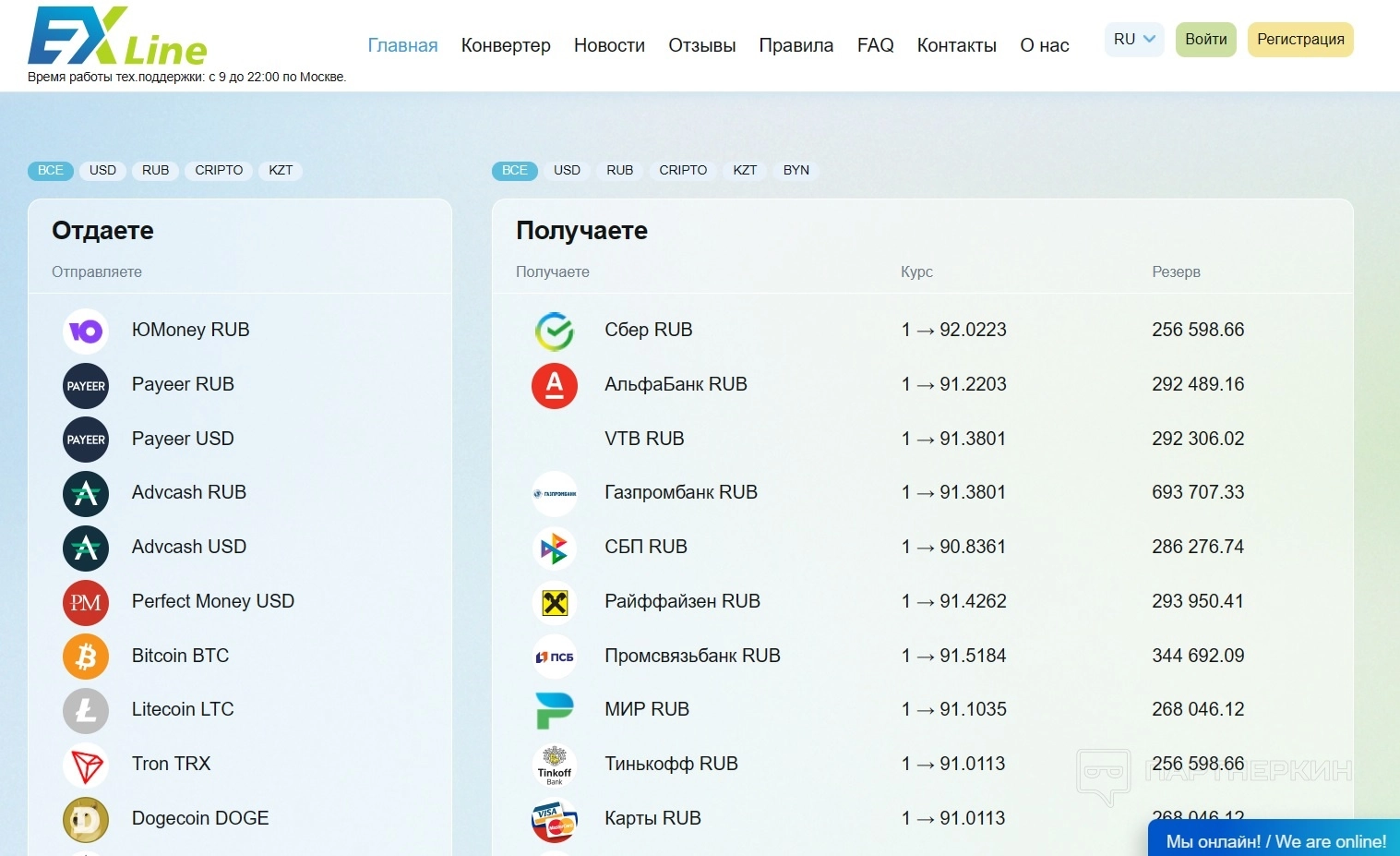Viewport: 1400px width, 856px height.
Task: Open the Новости menu item
Action: [x=609, y=45]
